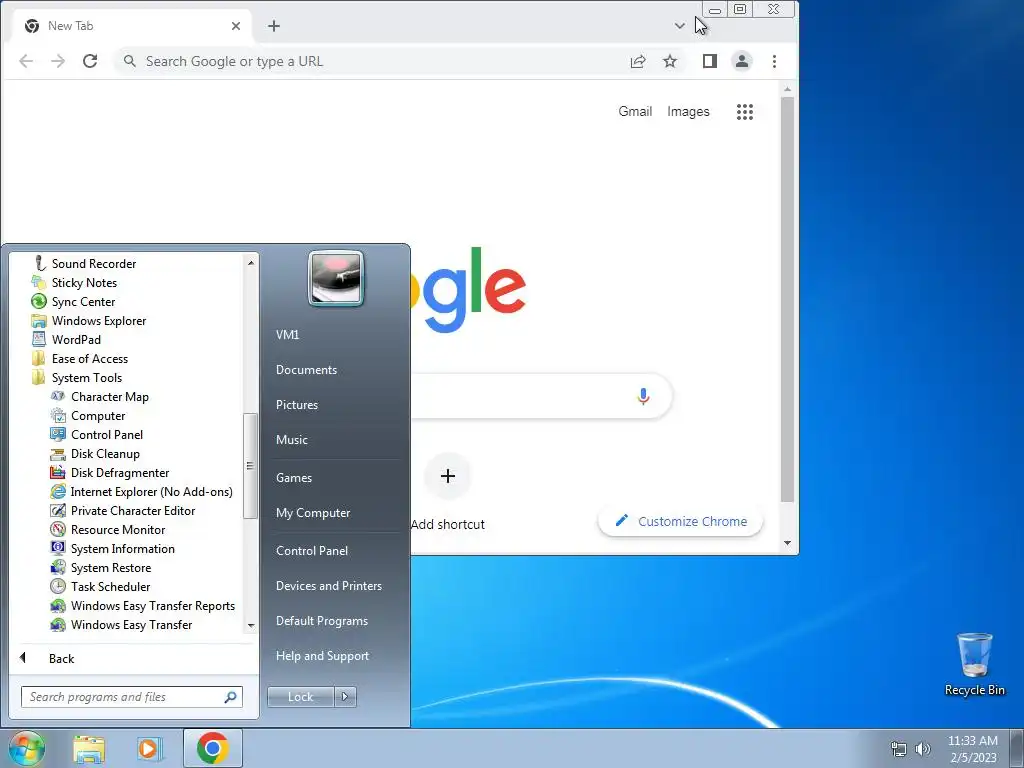Click the programs list scroll down arrow

click(x=251, y=626)
